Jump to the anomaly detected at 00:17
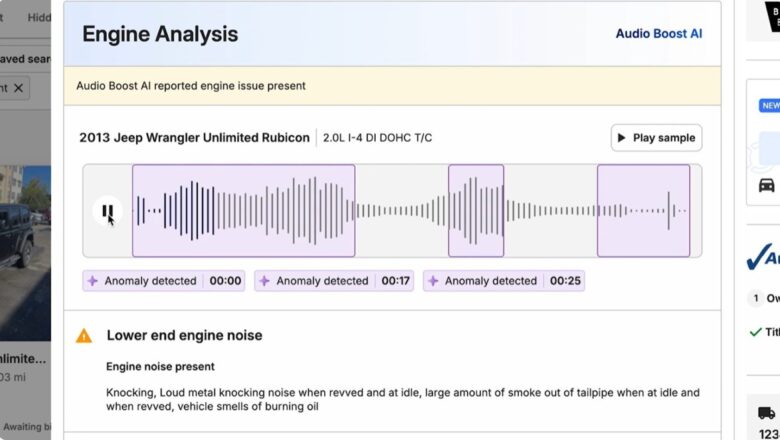Screen dimensions: 780x440 click(x=335, y=281)
